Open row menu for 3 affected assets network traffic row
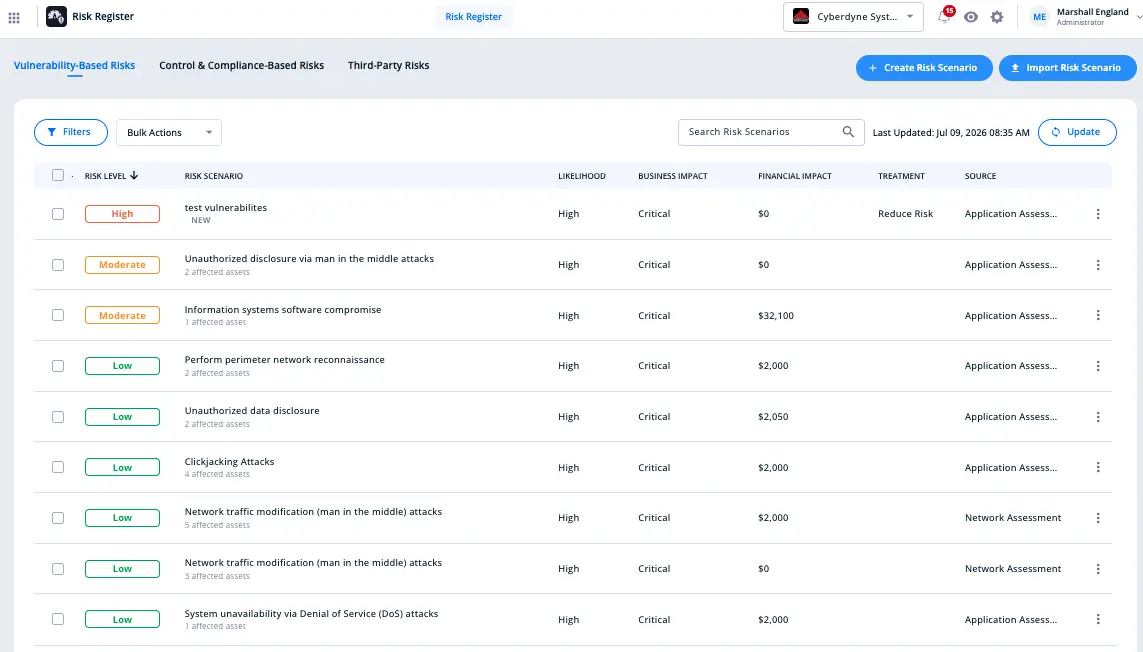 pos(1098,569)
